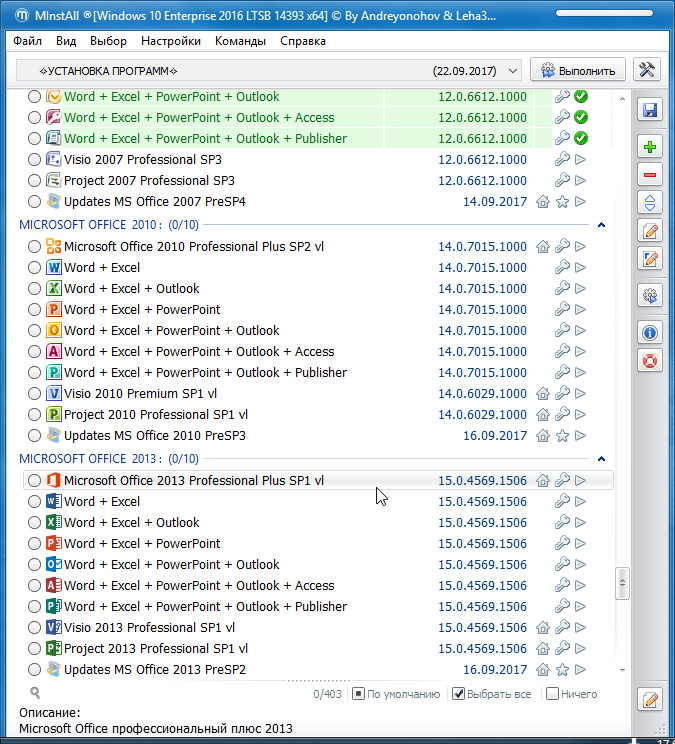Open the Выбор menu

coord(108,41)
